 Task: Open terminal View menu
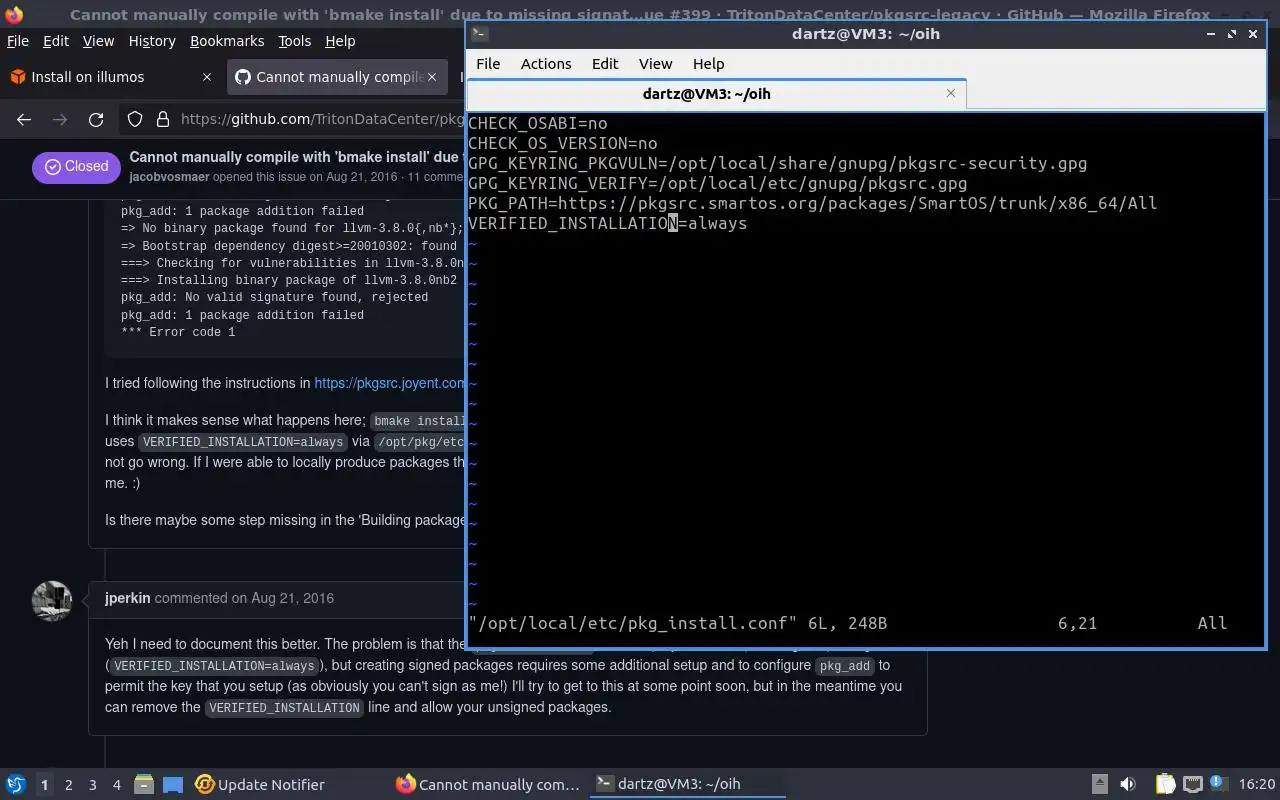click(x=655, y=63)
